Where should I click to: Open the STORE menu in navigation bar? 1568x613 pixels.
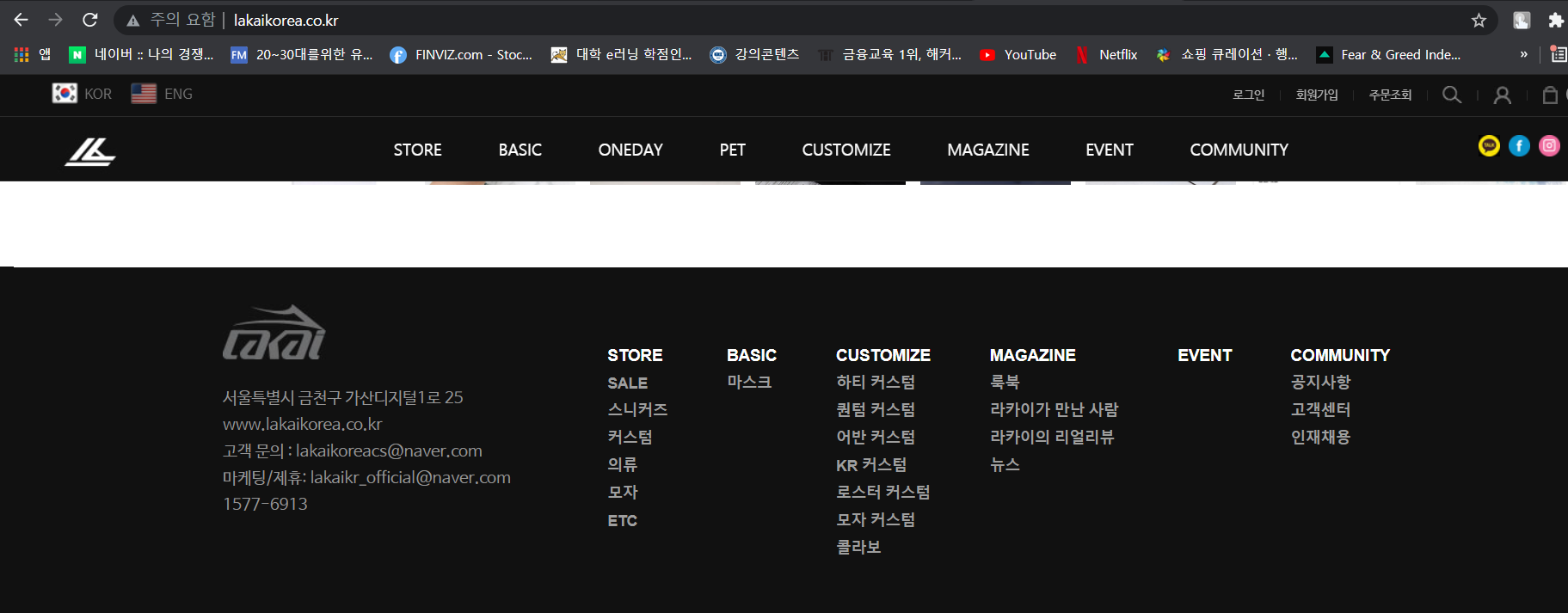(x=417, y=150)
